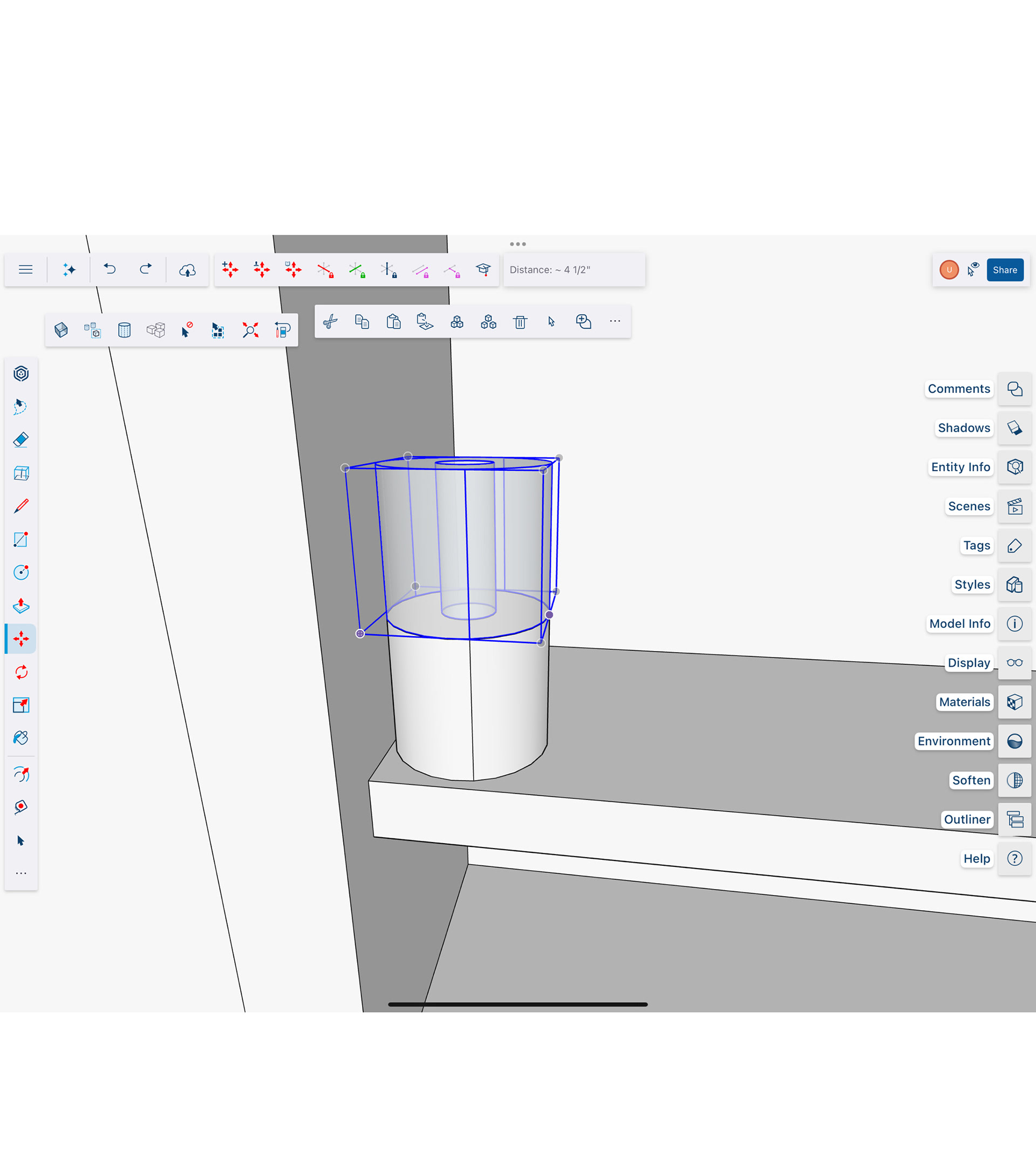Click the Share button
The width and height of the screenshot is (1036, 1173).
[1005, 270]
